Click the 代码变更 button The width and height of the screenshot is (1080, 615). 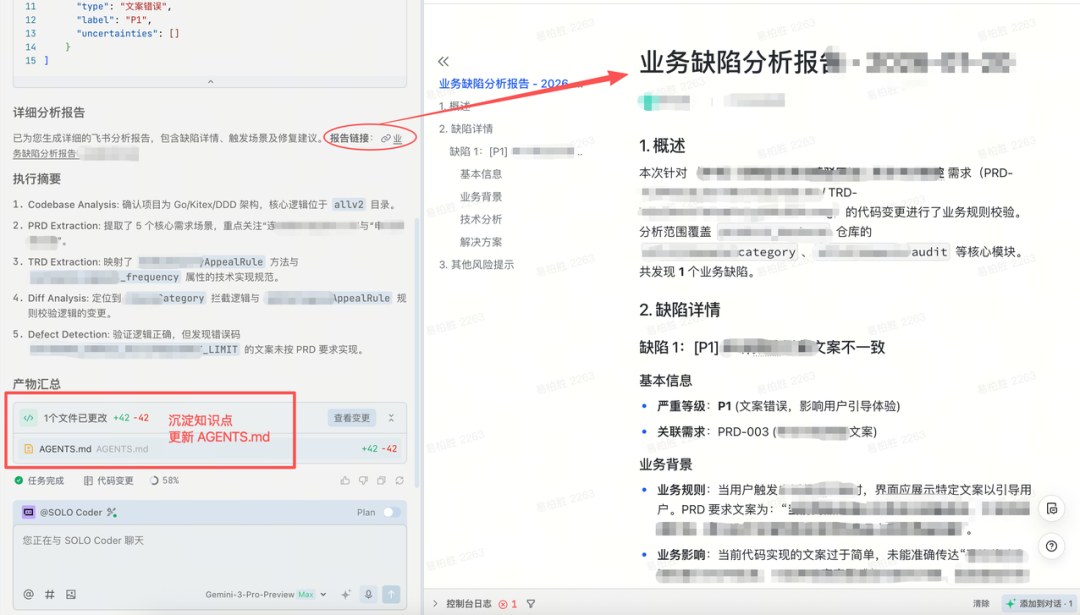tap(109, 481)
